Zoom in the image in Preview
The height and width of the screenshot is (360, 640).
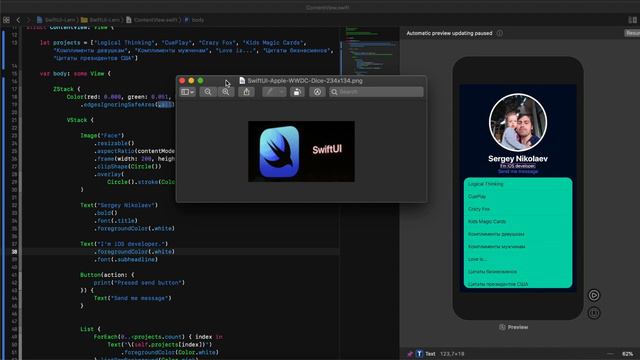click(226, 92)
